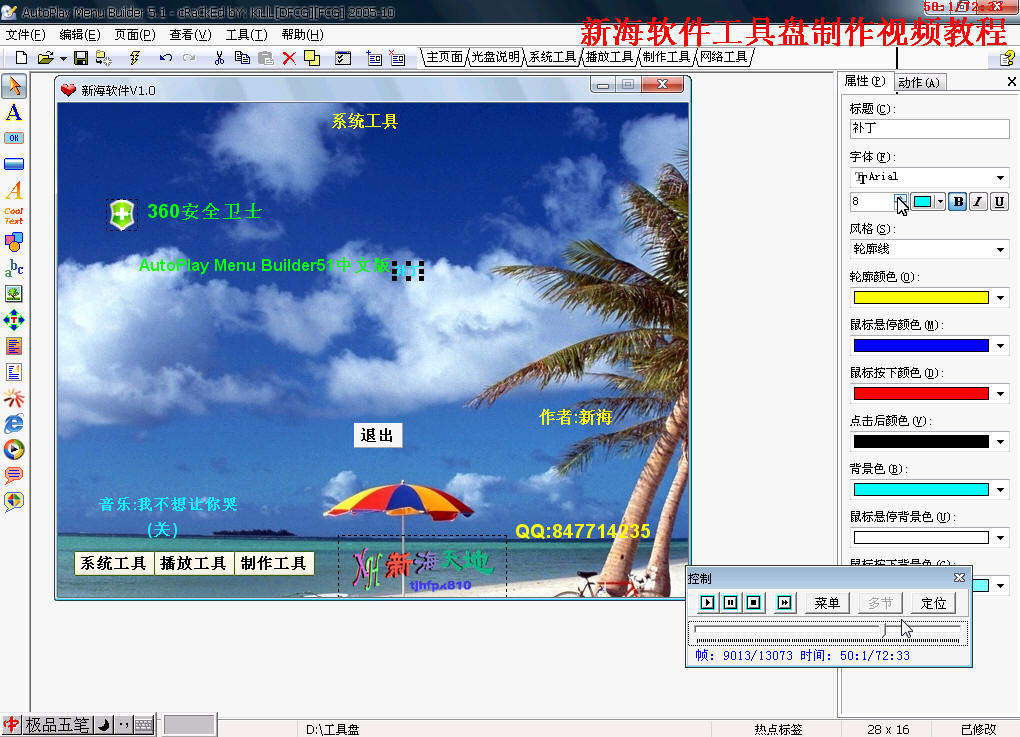Click the yellow overlapping squares duplicate icon
The image size is (1020, 737).
[312, 58]
